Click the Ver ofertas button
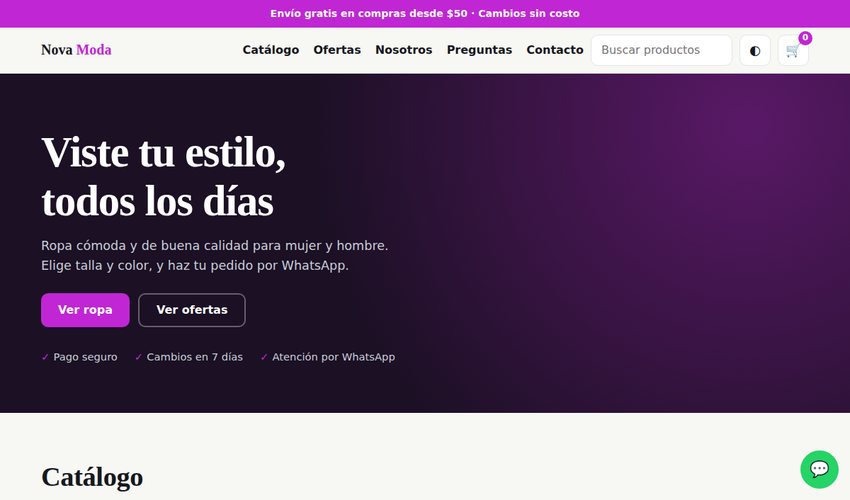This screenshot has width=850, height=500. 192,310
